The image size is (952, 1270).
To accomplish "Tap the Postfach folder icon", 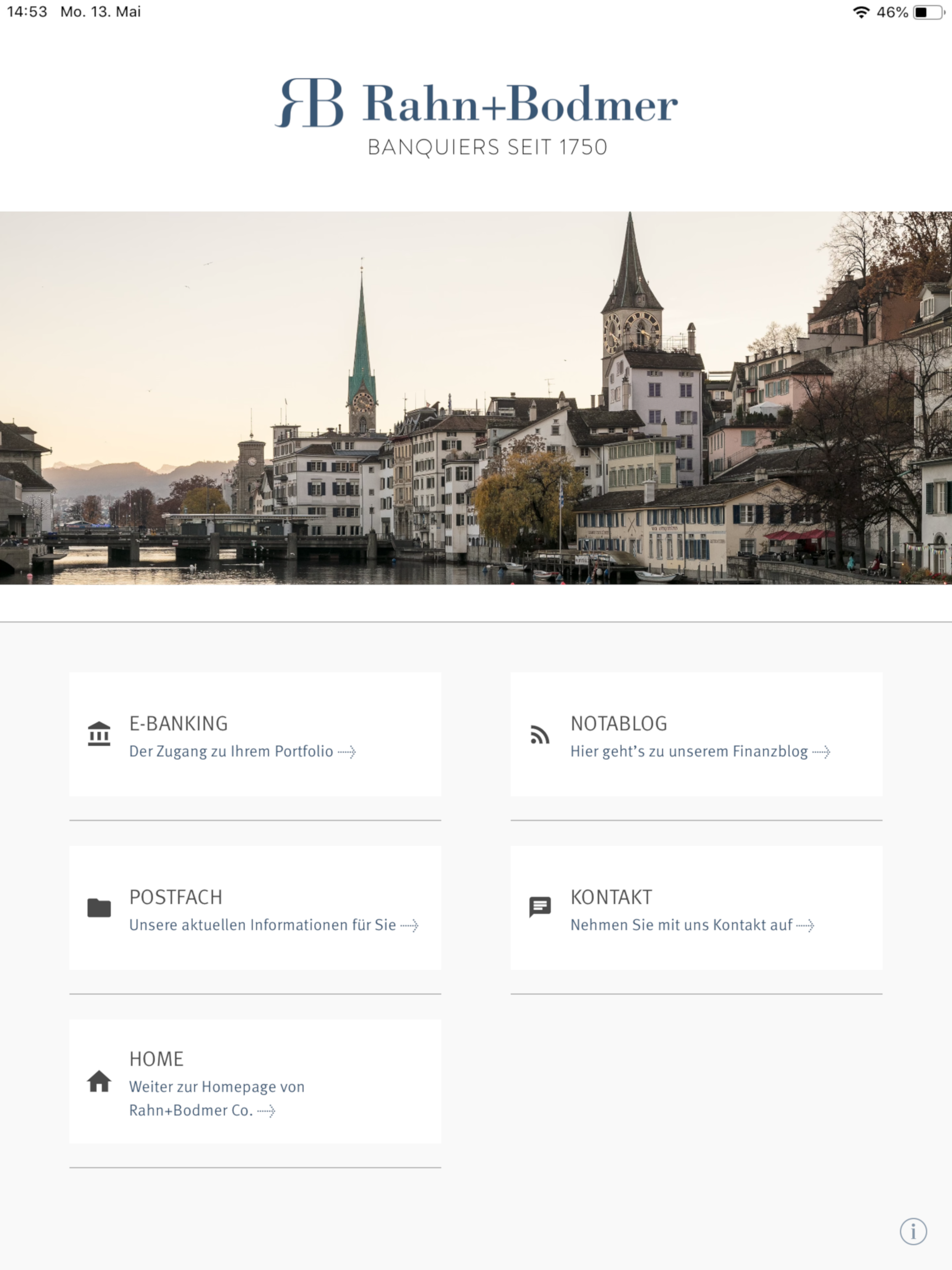I will (x=99, y=908).
